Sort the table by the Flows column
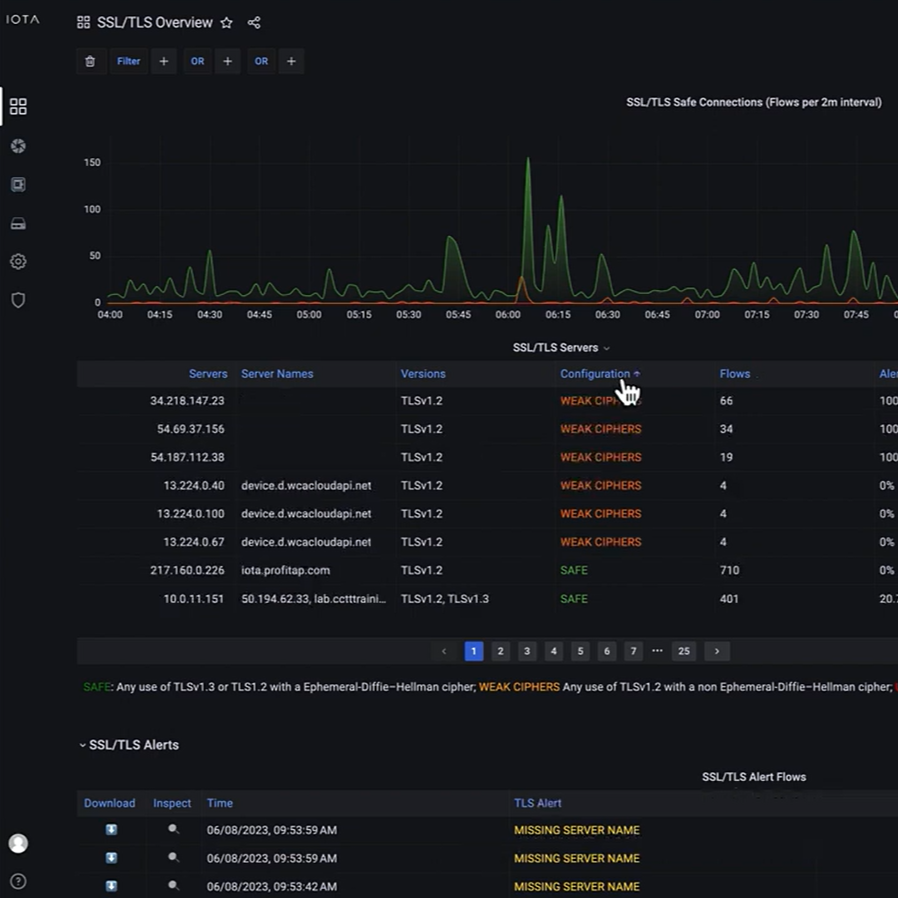The height and width of the screenshot is (898, 898). (x=735, y=373)
